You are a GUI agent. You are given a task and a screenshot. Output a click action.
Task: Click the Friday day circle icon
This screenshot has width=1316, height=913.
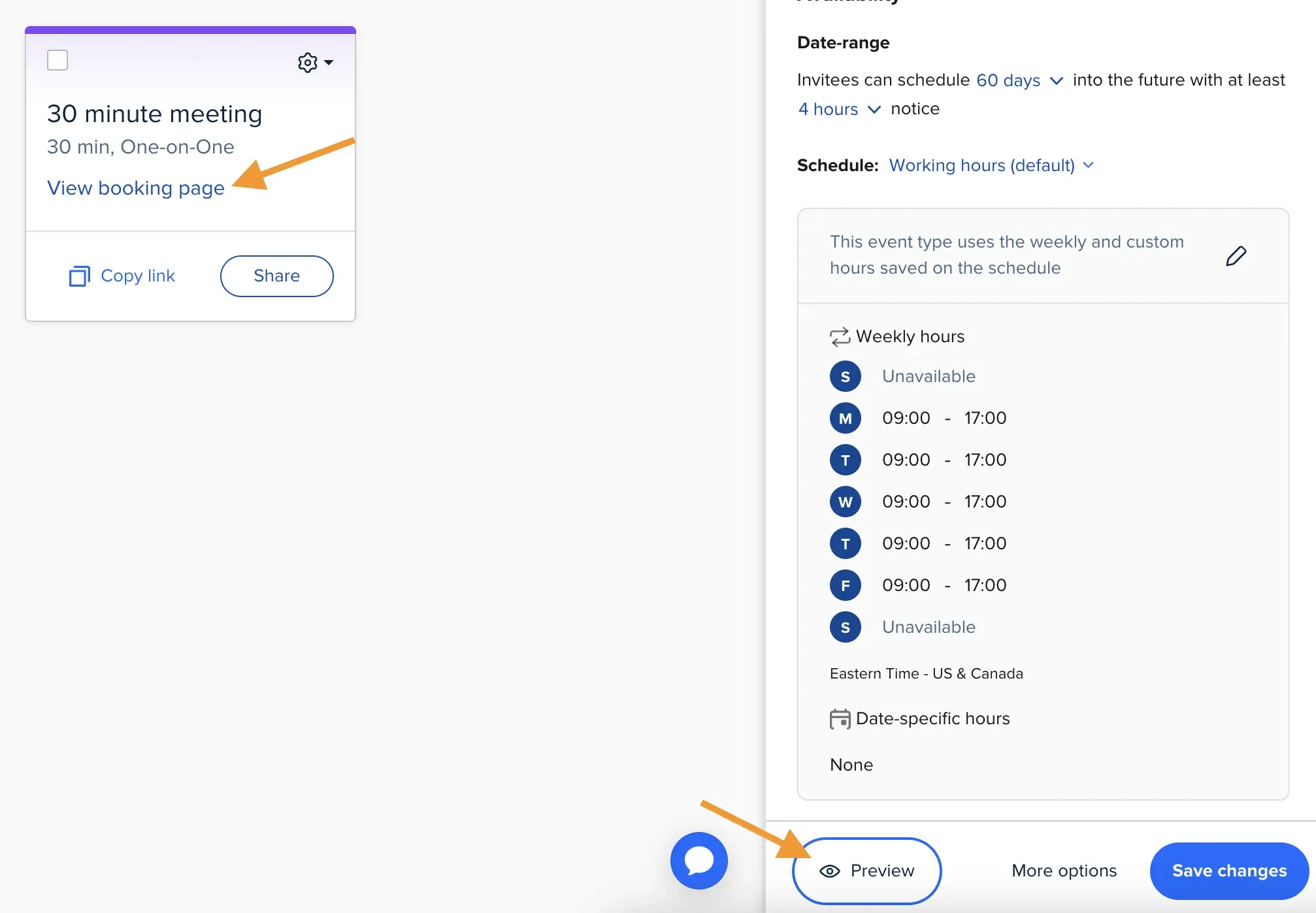[845, 585]
